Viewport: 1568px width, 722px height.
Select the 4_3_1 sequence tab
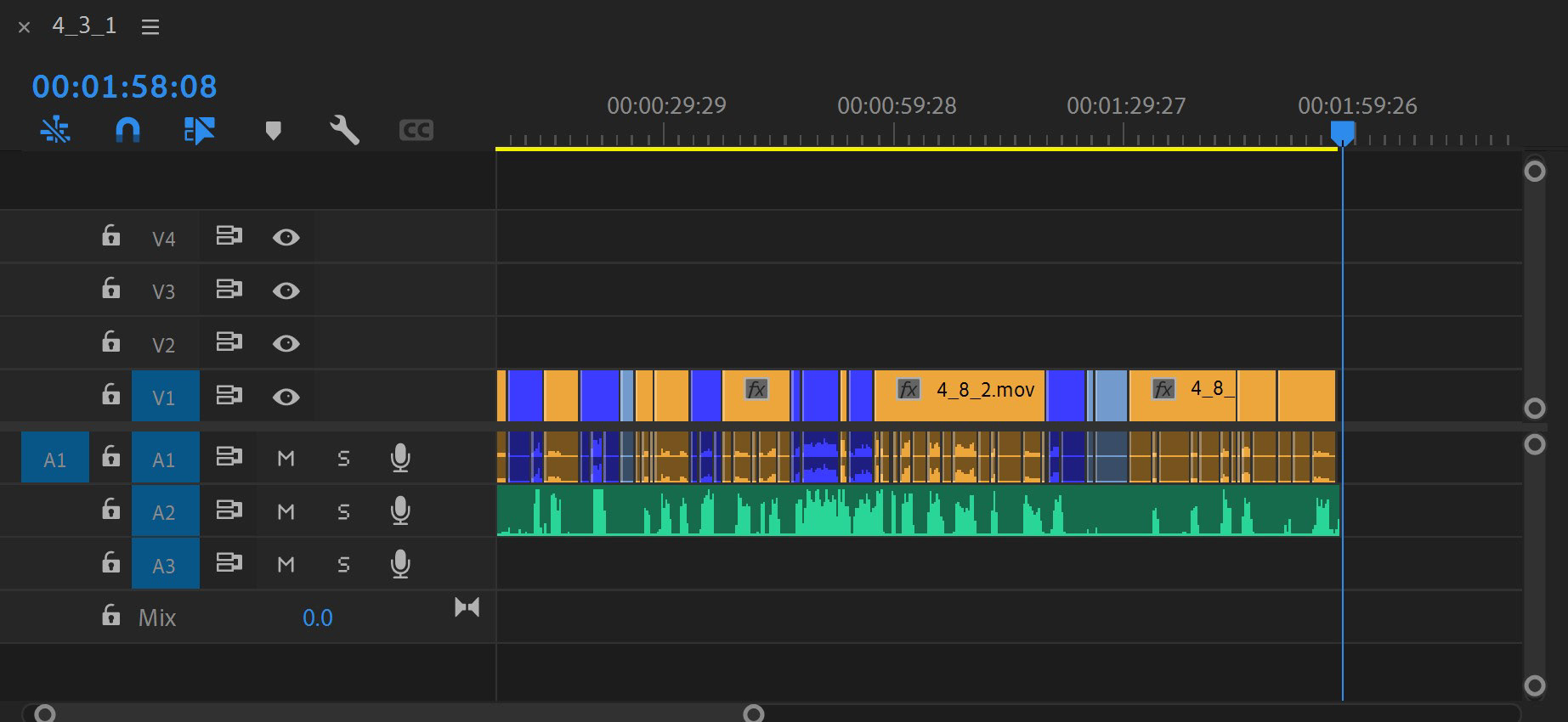pyautogui.click(x=84, y=25)
